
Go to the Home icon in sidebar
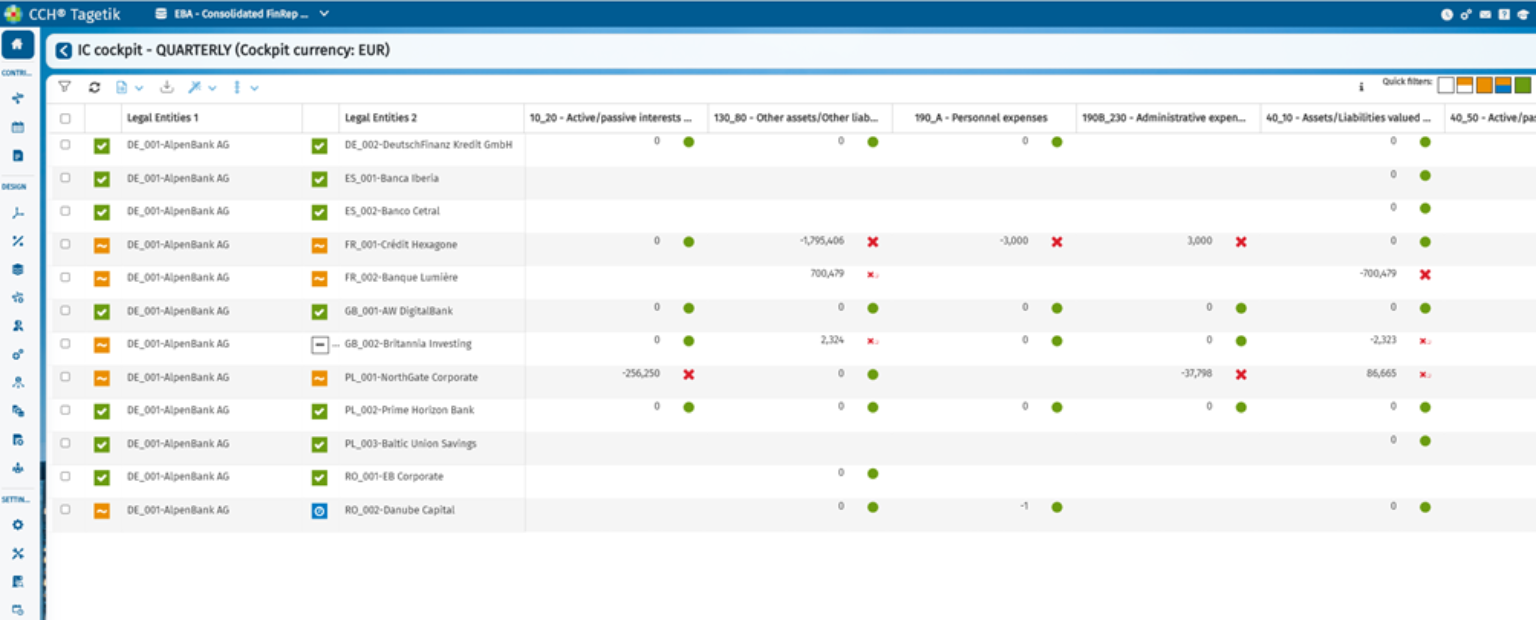[17, 44]
